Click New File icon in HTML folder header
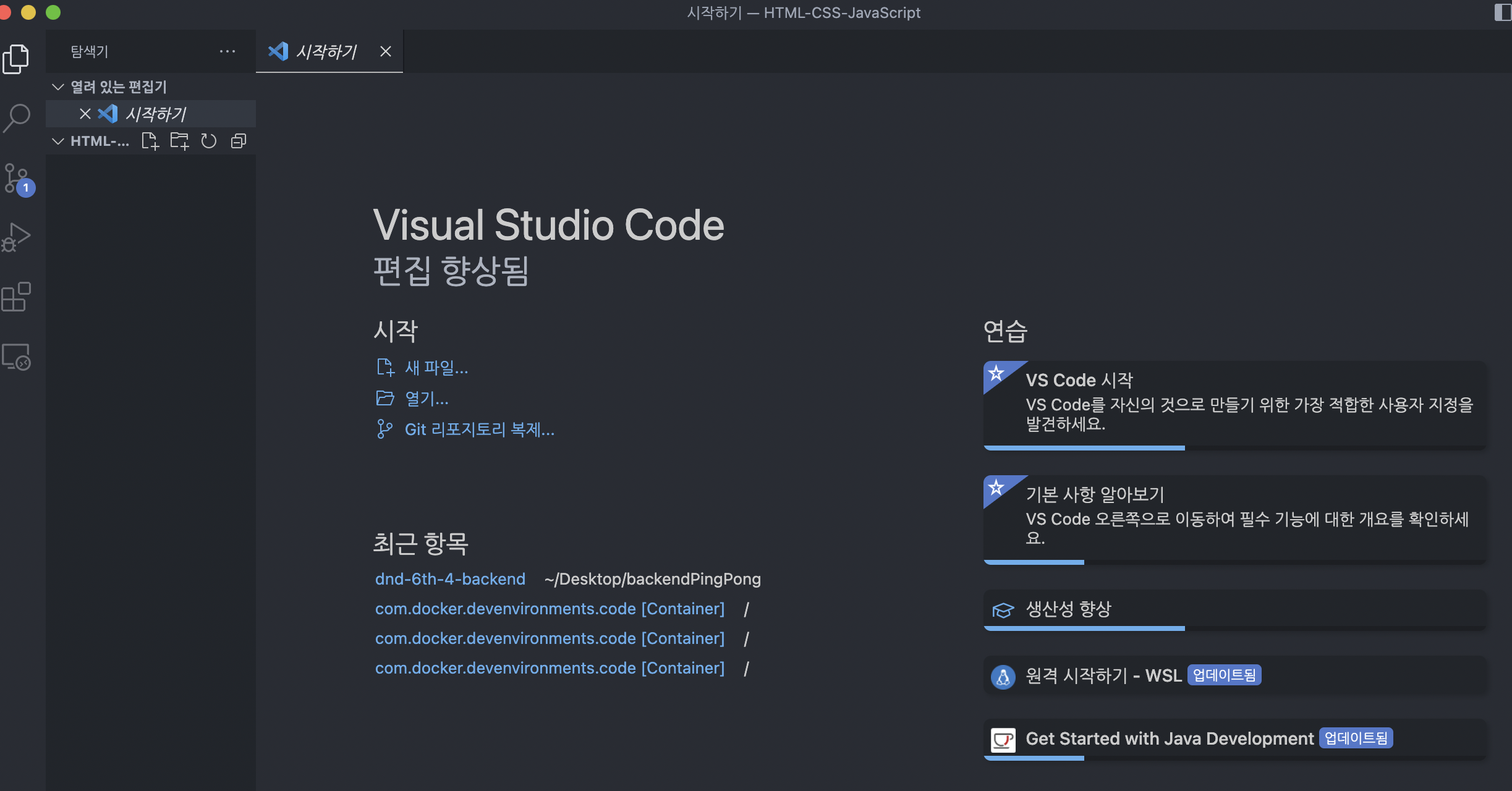Screen dimensions: 1512x791 (x=150, y=142)
